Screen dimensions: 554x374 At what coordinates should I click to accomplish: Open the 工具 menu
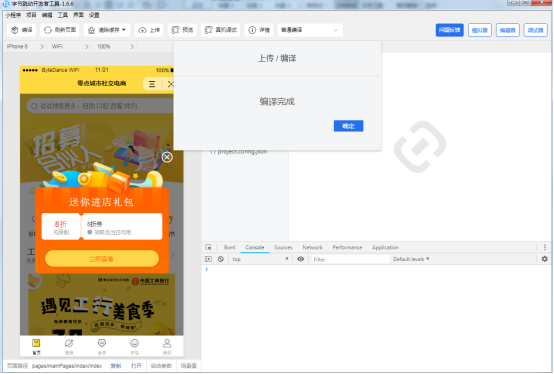coord(63,15)
